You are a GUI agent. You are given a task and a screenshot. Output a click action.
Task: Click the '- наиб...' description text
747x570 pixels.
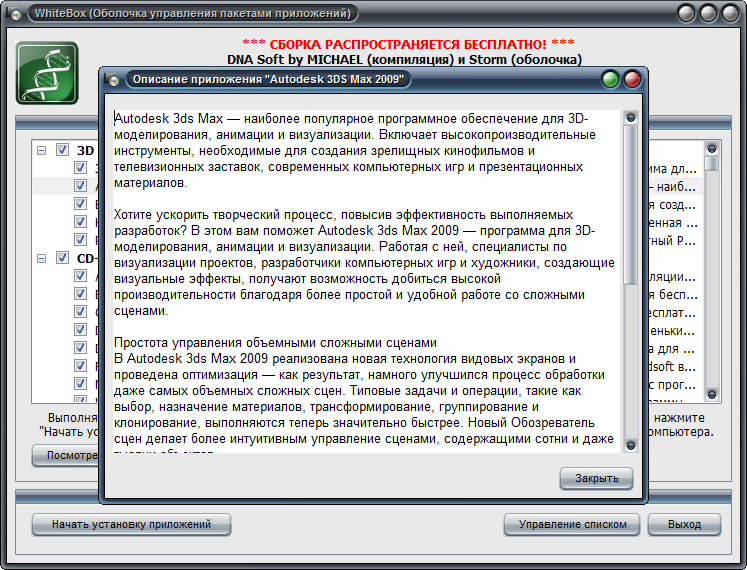tap(672, 187)
